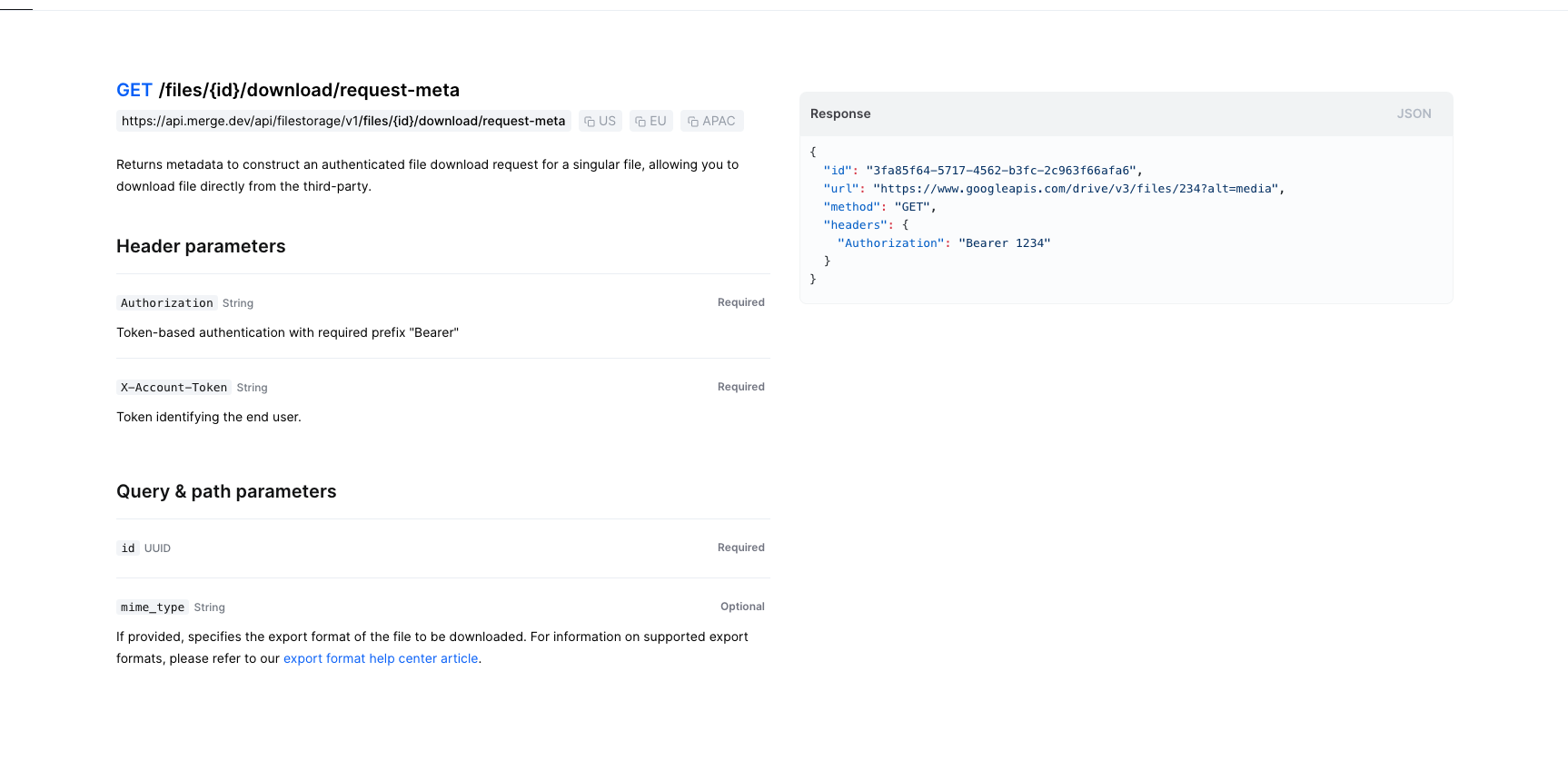The height and width of the screenshot is (760, 1568).
Task: Click the Authorization parameter name
Action: tap(167, 303)
